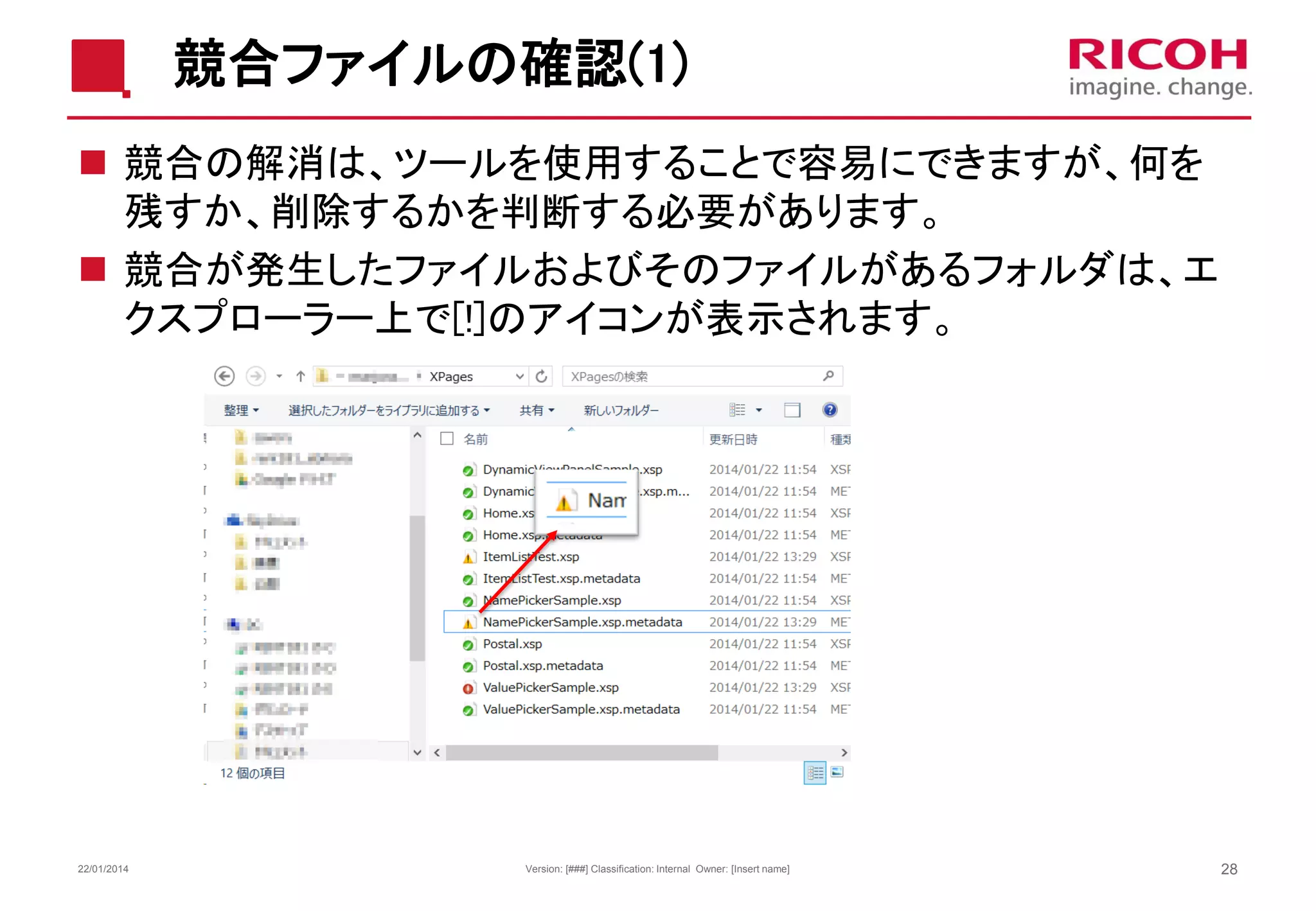The height and width of the screenshot is (911, 1316).
Task: Sort by the 名前 column header
Action: point(476,439)
